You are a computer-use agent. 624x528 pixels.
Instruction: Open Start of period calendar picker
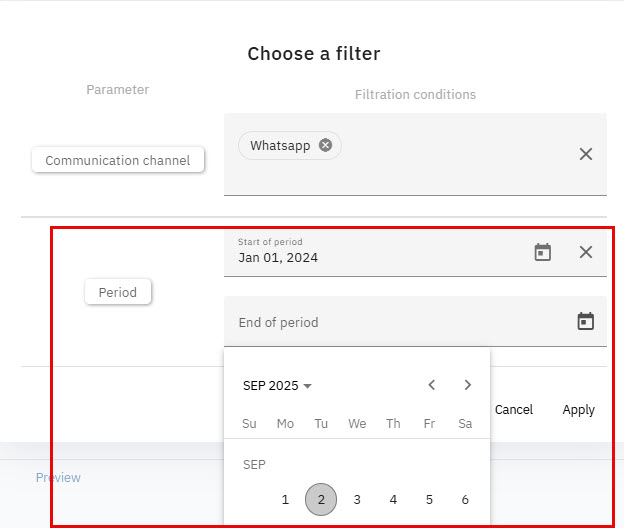point(542,252)
